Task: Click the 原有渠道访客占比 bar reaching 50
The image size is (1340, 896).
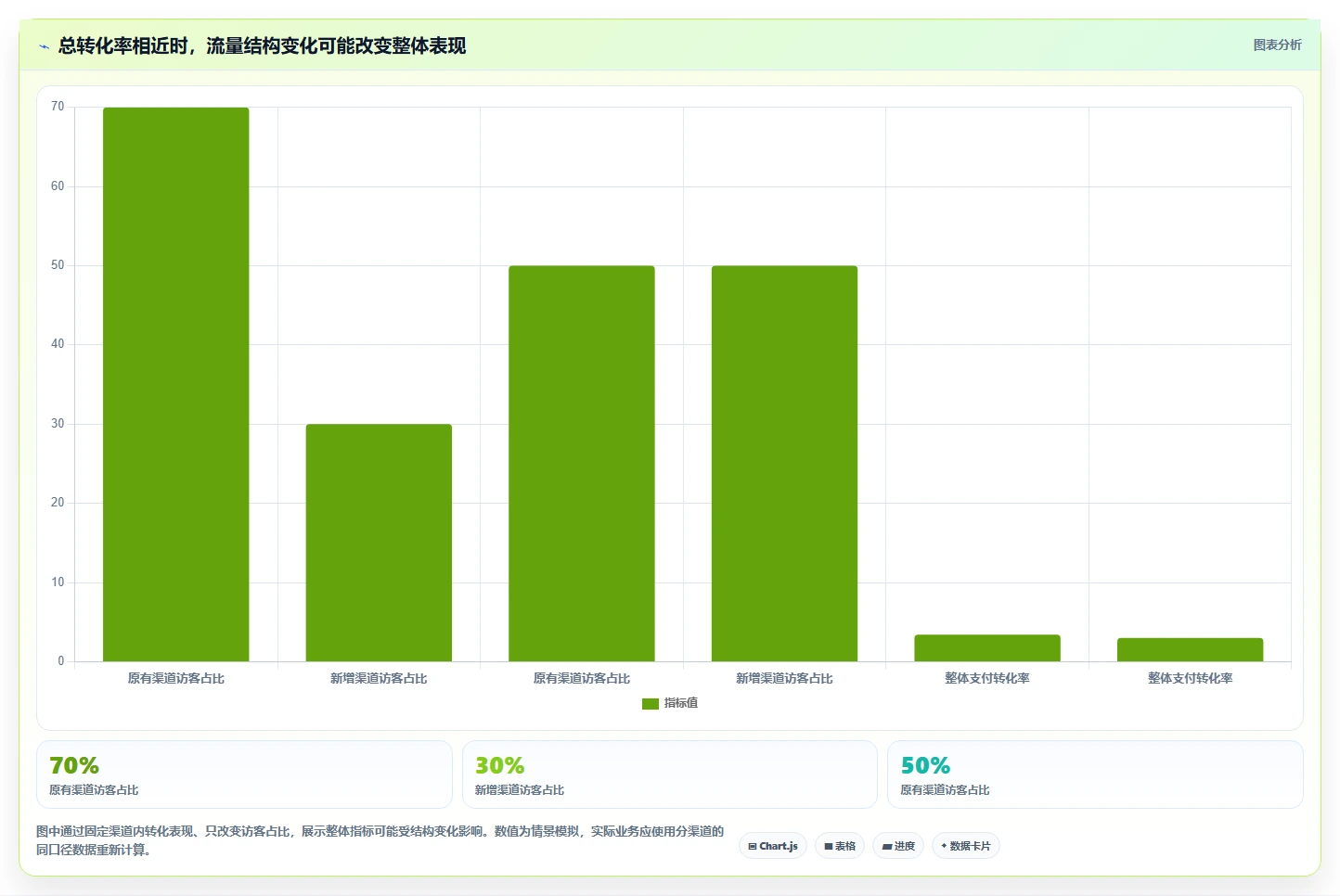Action: pos(582,464)
